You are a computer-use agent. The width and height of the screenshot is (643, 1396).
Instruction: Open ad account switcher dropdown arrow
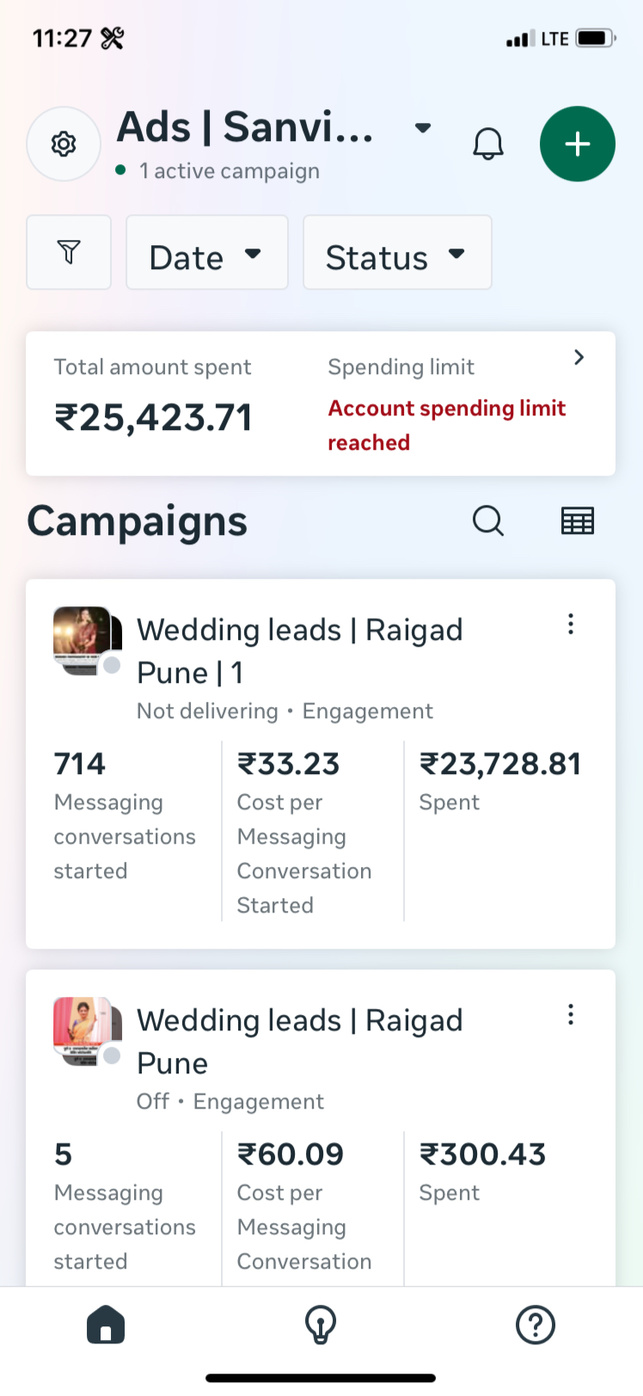pyautogui.click(x=423, y=128)
